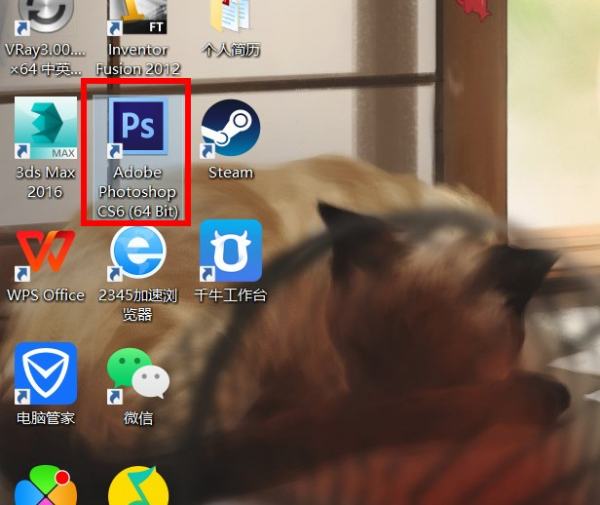Select the 电脑管家 shield icon
600x505 pixels.
click(x=46, y=373)
